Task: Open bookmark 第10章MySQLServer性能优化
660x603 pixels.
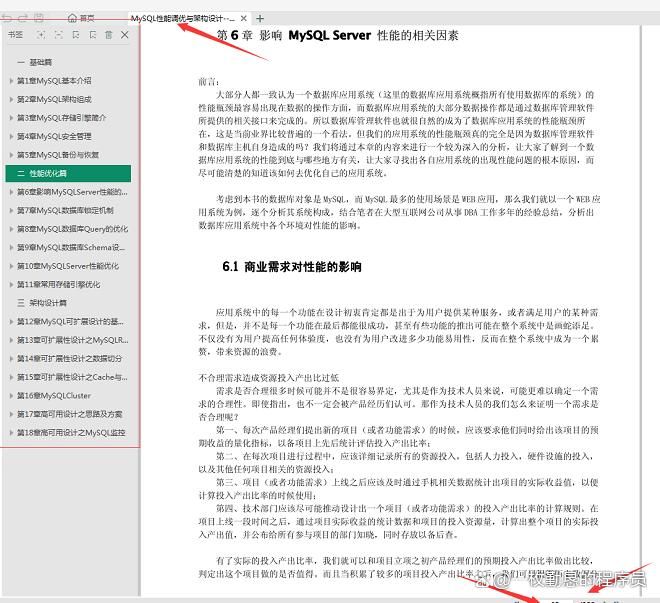Action: click(68, 266)
